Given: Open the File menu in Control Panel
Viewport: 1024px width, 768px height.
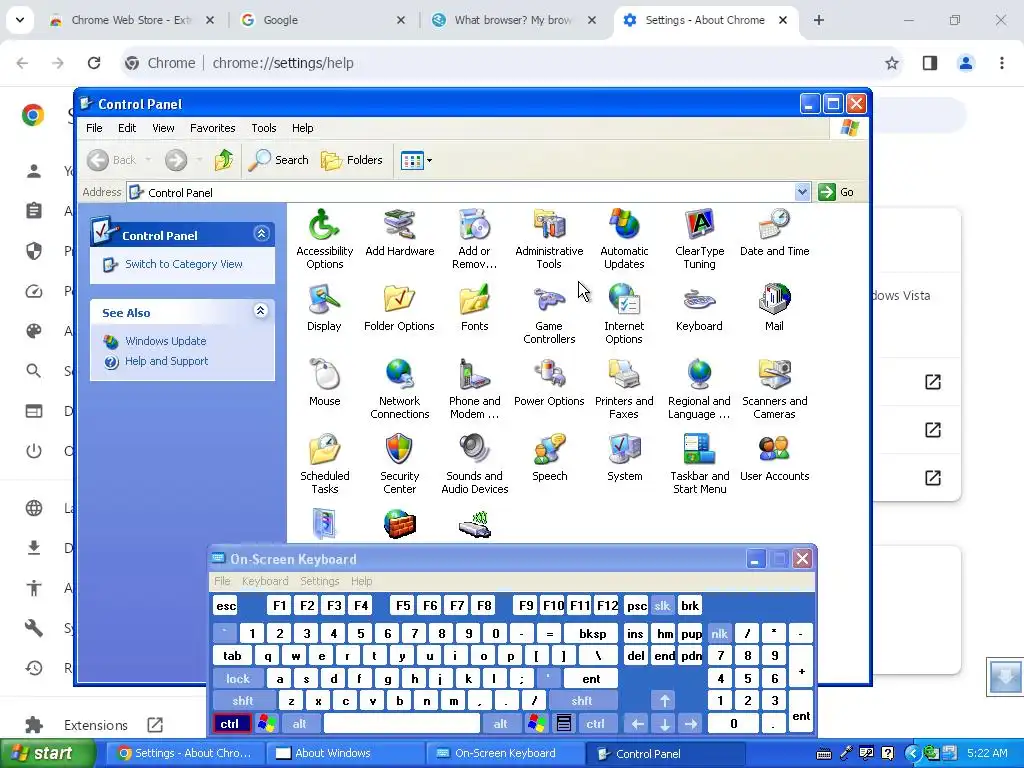Looking at the screenshot, I should pyautogui.click(x=94, y=128).
